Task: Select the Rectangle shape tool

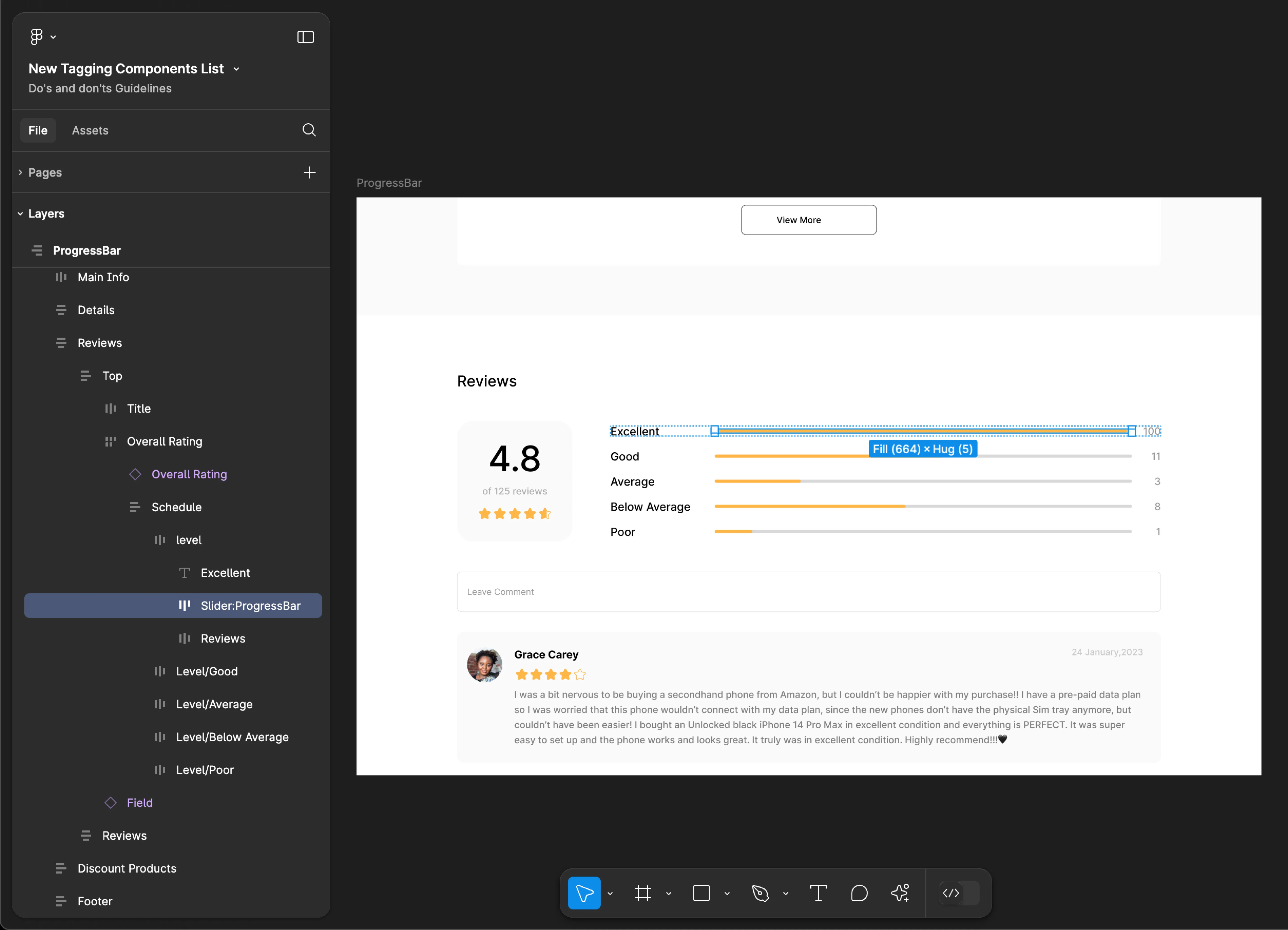Action: (701, 893)
